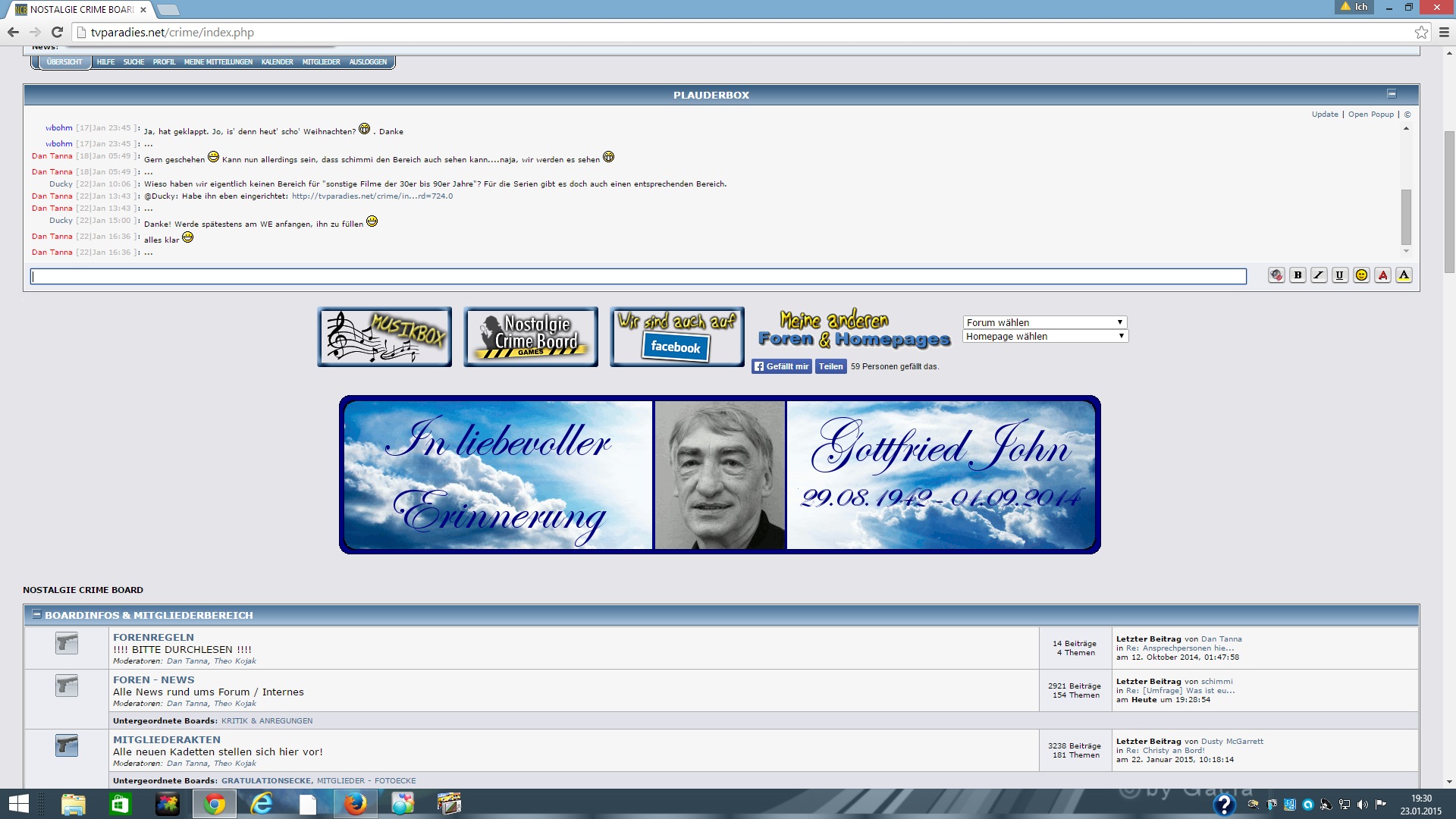Viewport: 1456px width, 819px height.
Task: Open Dusty McGarrett's profile link
Action: point(1232,741)
